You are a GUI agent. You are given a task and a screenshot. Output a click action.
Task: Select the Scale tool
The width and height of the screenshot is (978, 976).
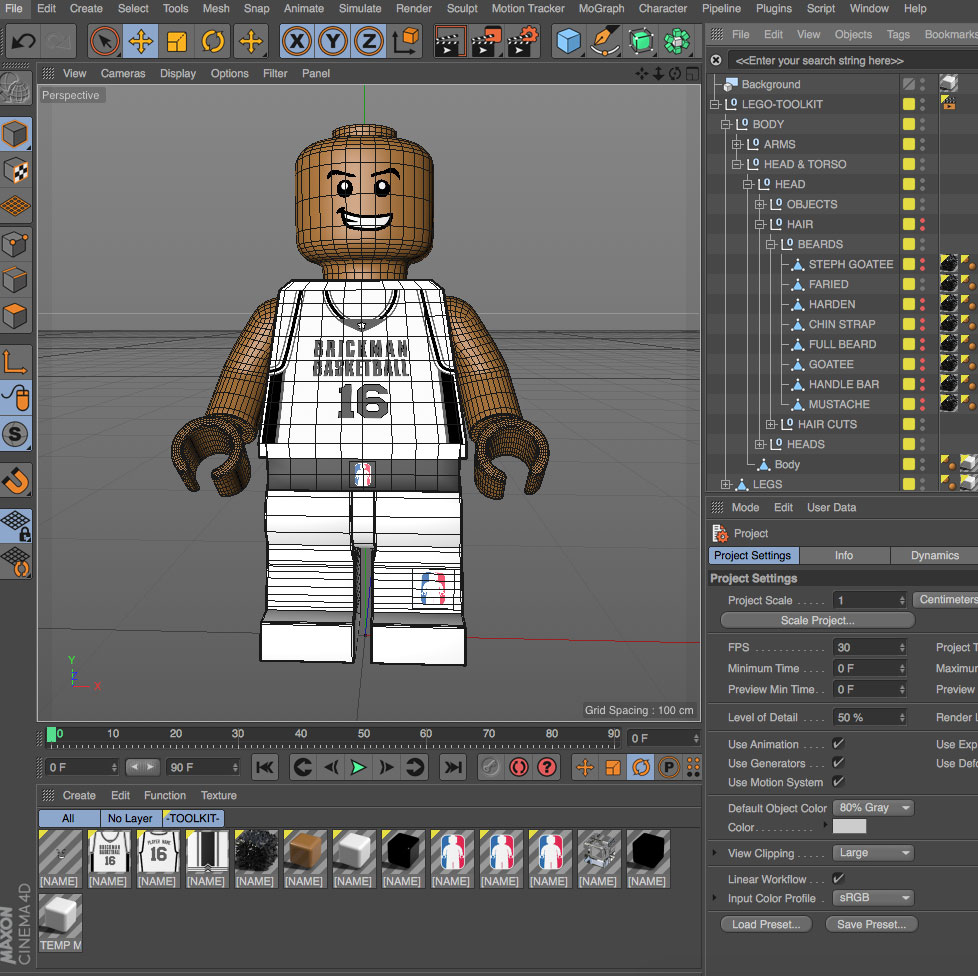(178, 41)
